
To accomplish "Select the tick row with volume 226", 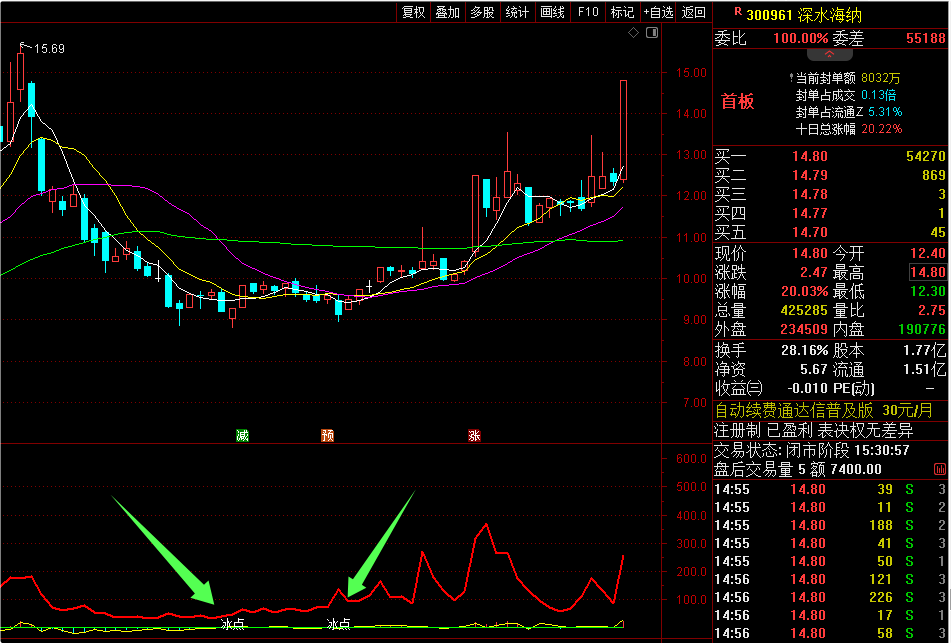I will (x=830, y=598).
